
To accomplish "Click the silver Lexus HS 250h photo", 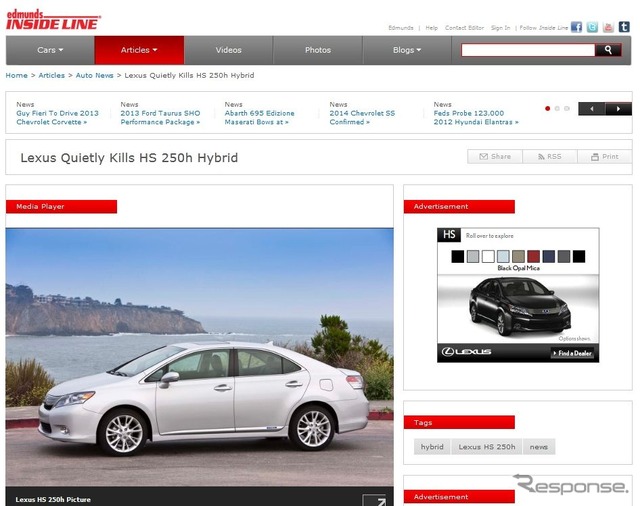I will (x=200, y=357).
